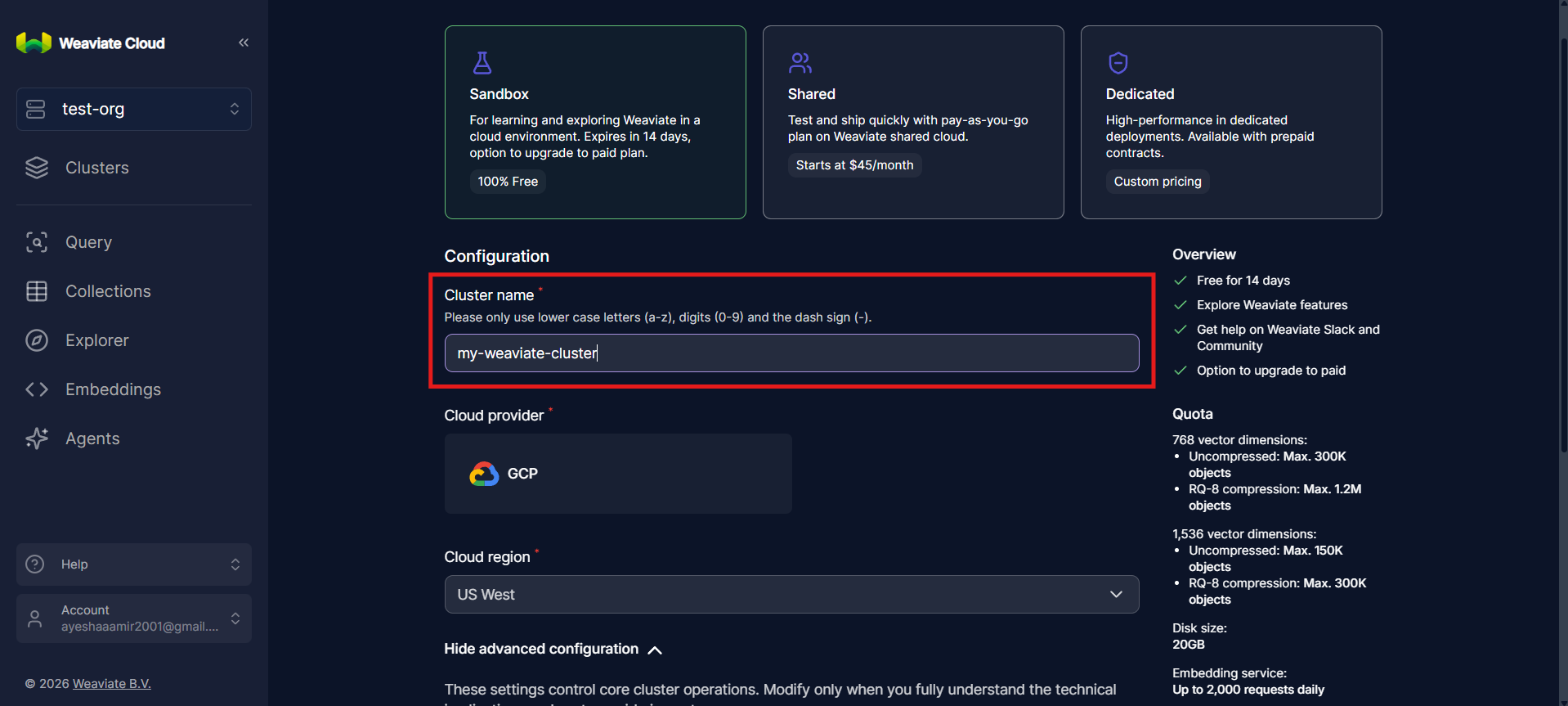Click the Embeddings code-bracket icon
Viewport: 1568px width, 706px height.
click(x=37, y=389)
